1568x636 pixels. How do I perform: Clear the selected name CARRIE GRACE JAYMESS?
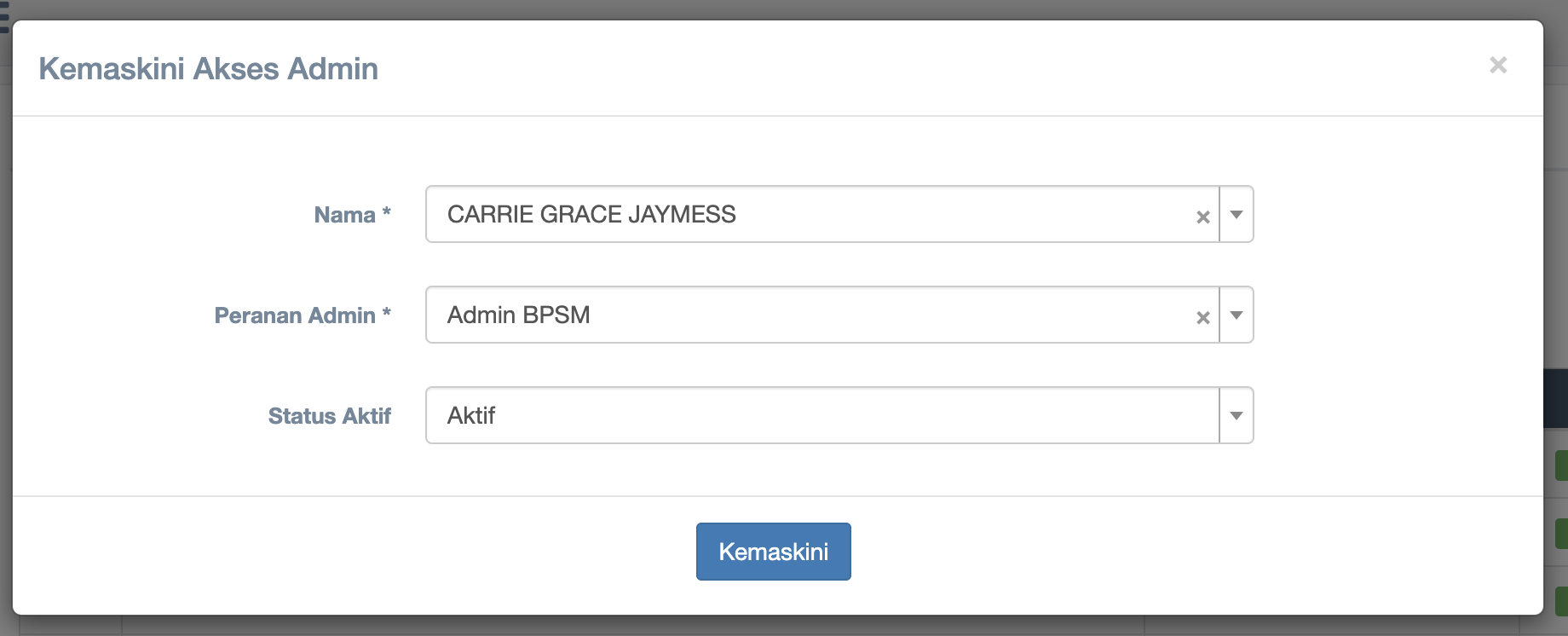coord(1202,217)
